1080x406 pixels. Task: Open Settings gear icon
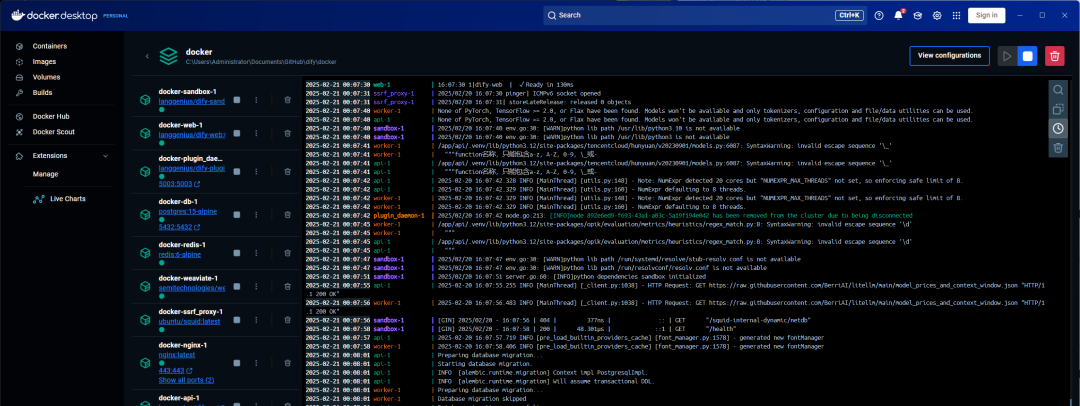click(937, 15)
